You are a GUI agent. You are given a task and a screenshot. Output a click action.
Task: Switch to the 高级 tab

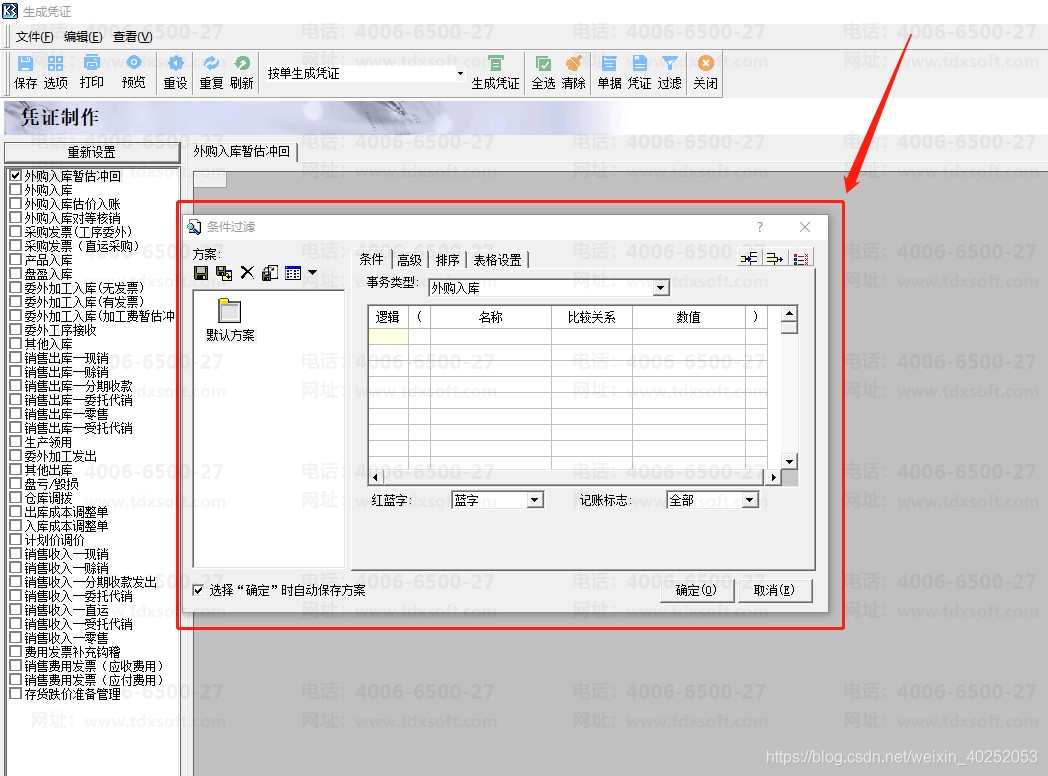tap(409, 260)
